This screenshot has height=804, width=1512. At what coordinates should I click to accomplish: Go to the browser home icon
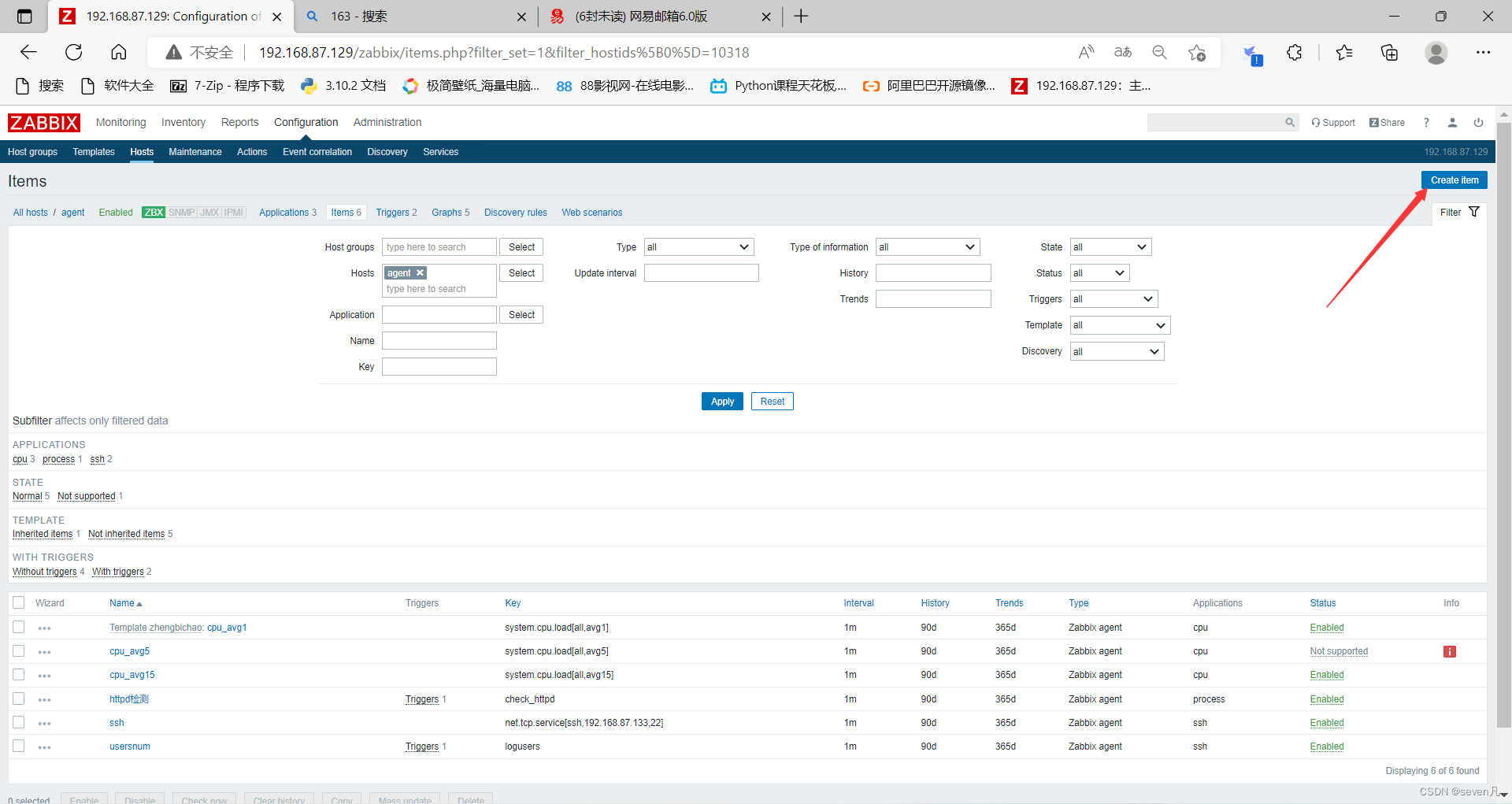pyautogui.click(x=118, y=53)
